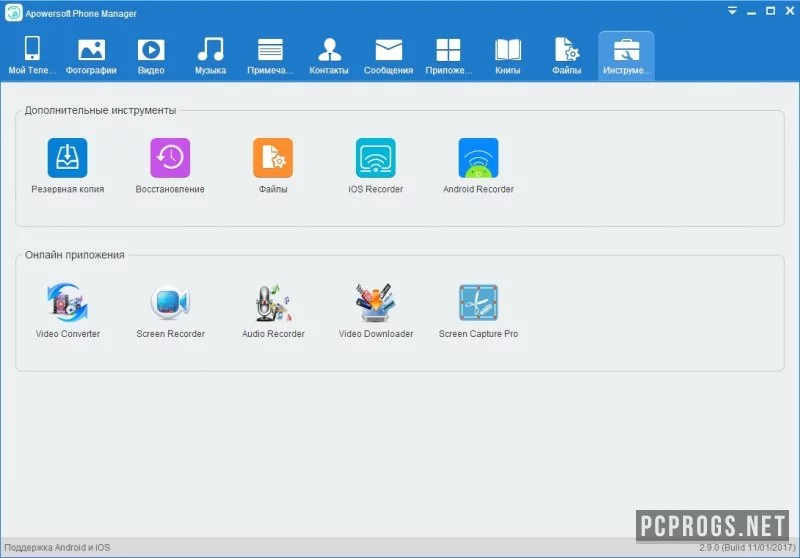Switch to the Приложения apps tab
This screenshot has width=800, height=558.
pyautogui.click(x=448, y=56)
